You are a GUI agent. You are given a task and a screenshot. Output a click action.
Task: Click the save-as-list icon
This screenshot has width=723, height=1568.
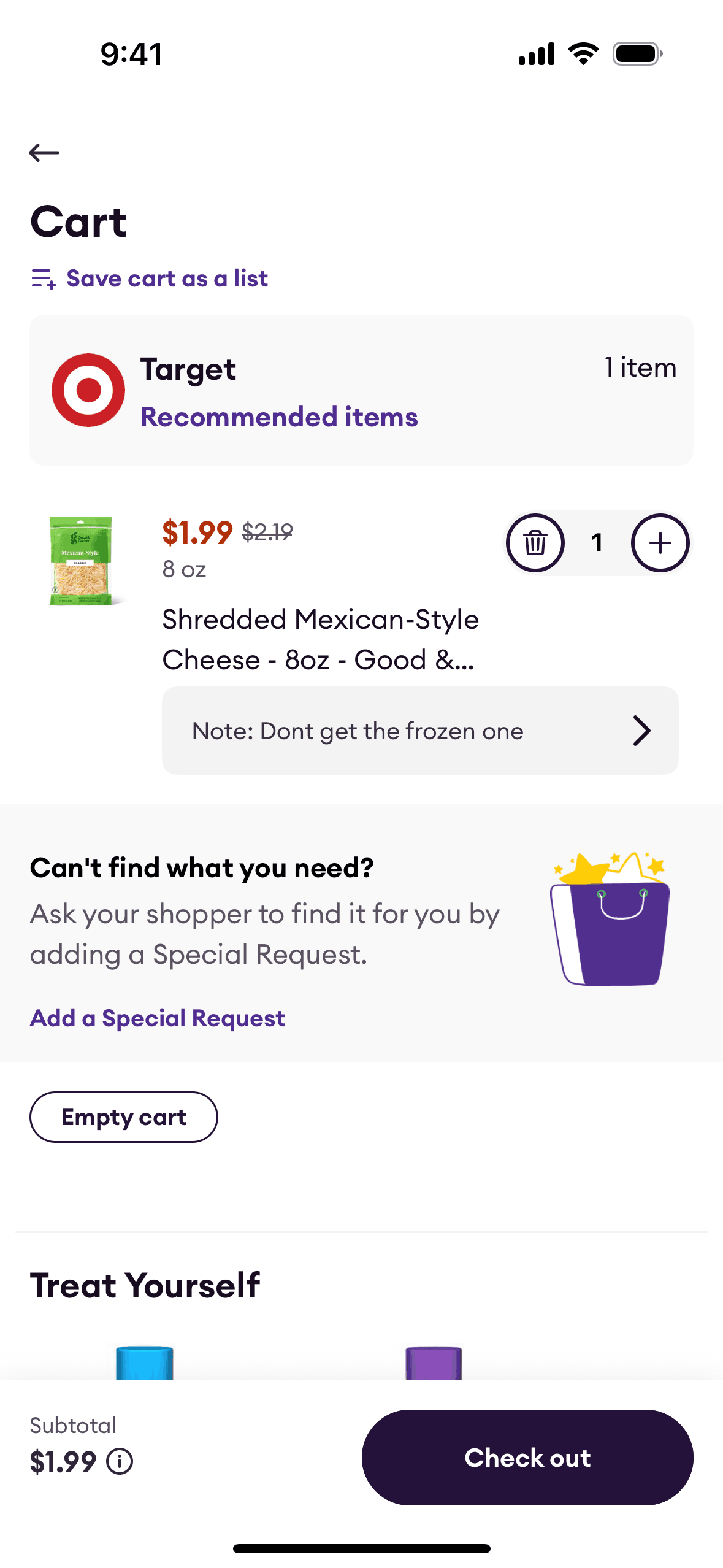coord(44,279)
